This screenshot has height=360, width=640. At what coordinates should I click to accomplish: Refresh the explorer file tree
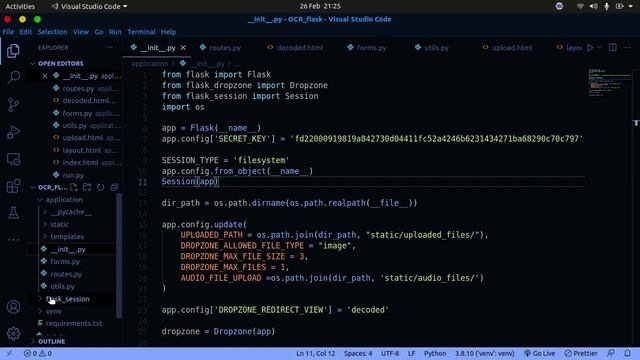(x=100, y=187)
